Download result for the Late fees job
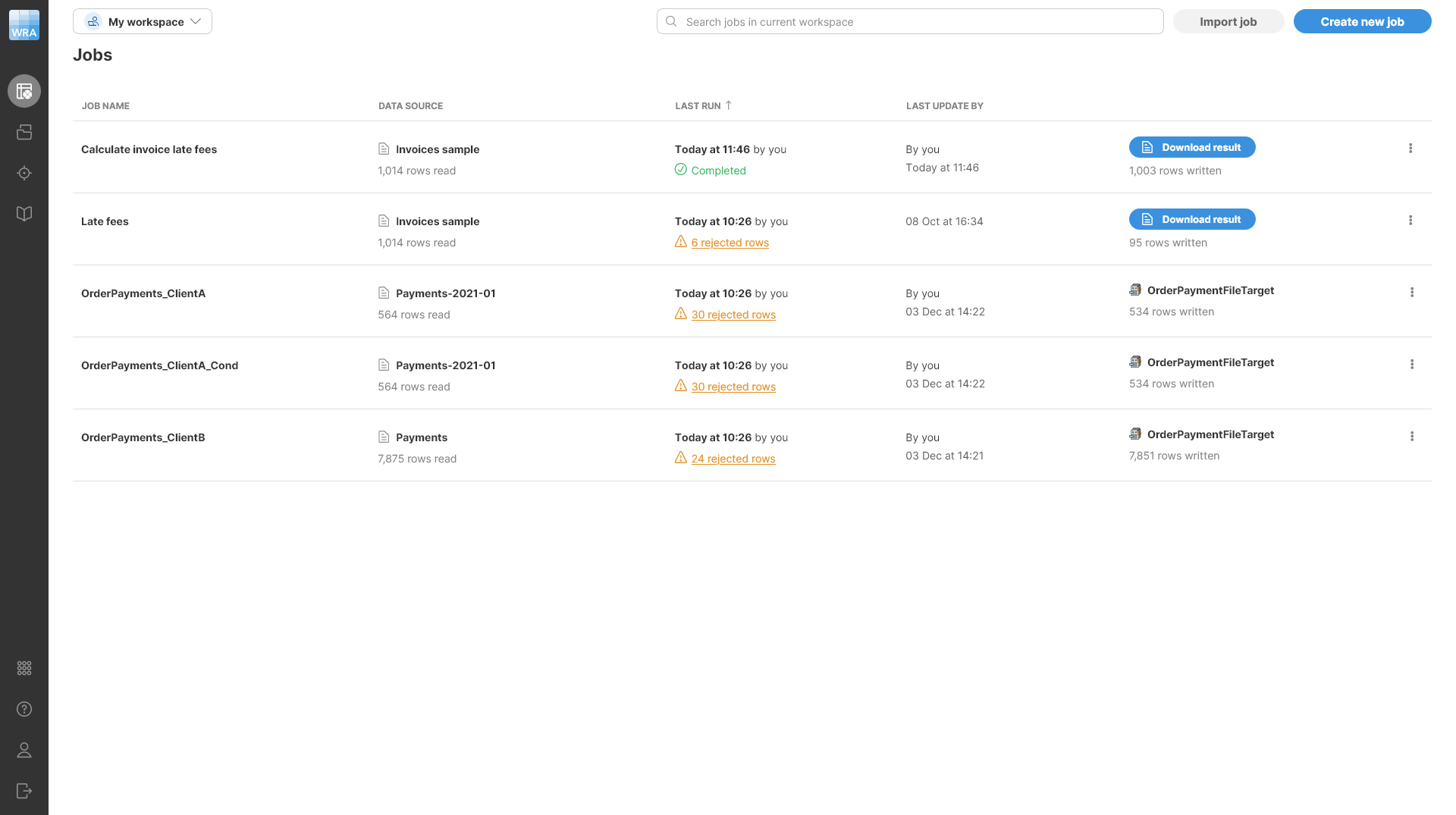The height and width of the screenshot is (815, 1456). pos(1191,219)
